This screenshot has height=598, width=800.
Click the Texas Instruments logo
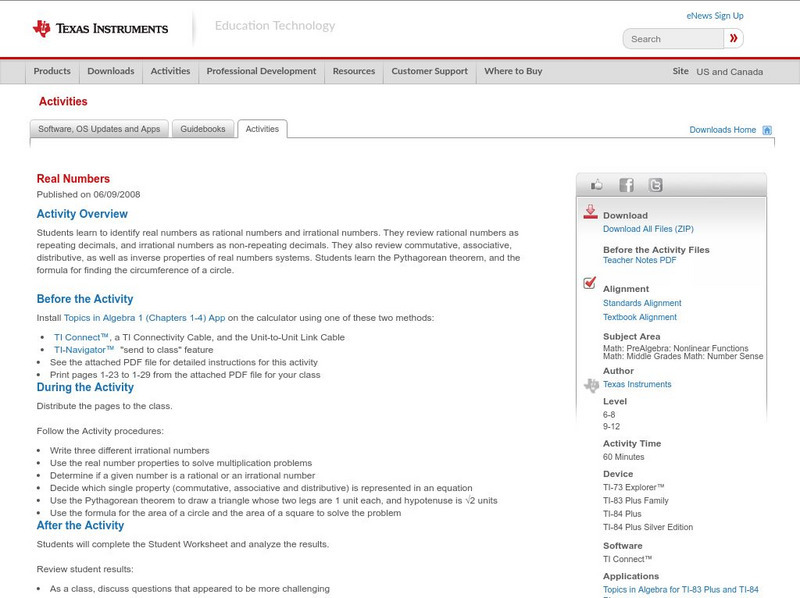tap(101, 29)
